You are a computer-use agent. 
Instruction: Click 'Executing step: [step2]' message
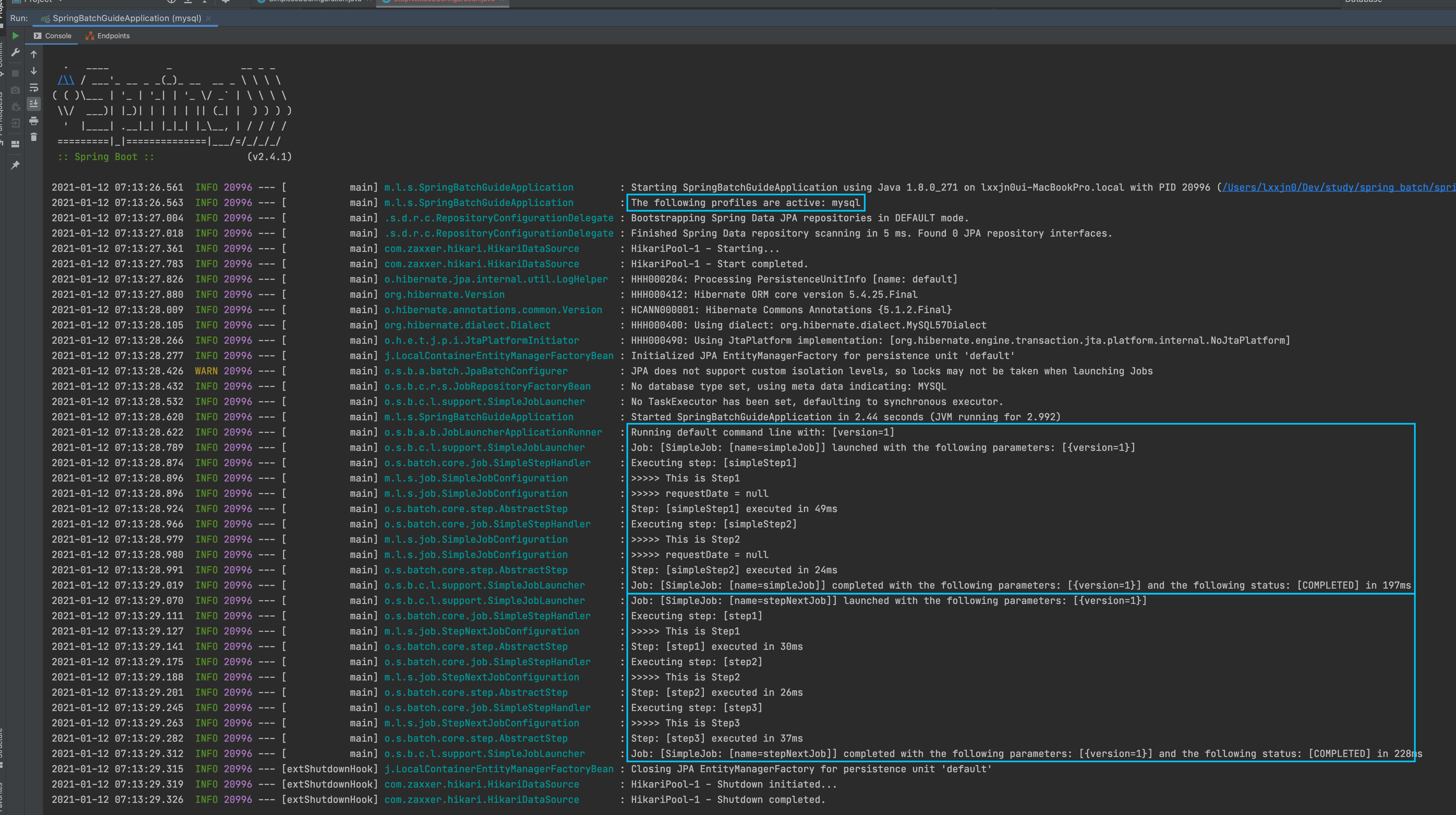point(696,662)
